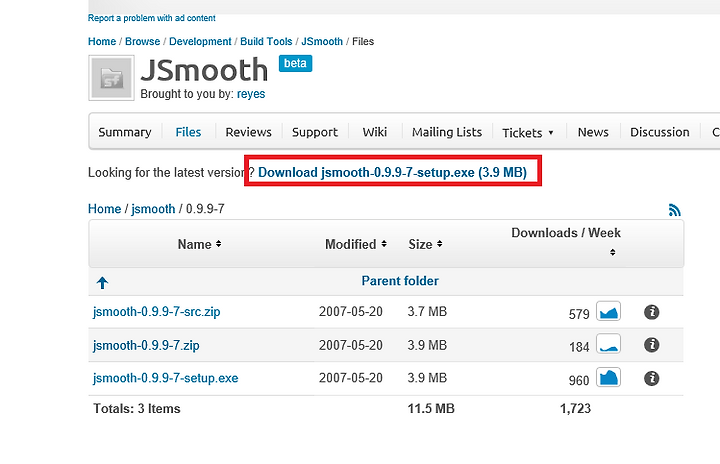Image resolution: width=720 pixels, height=464 pixels.
Task: Show info for jsmooth-0.9.9-7-setup.exe
Action: 652,379
